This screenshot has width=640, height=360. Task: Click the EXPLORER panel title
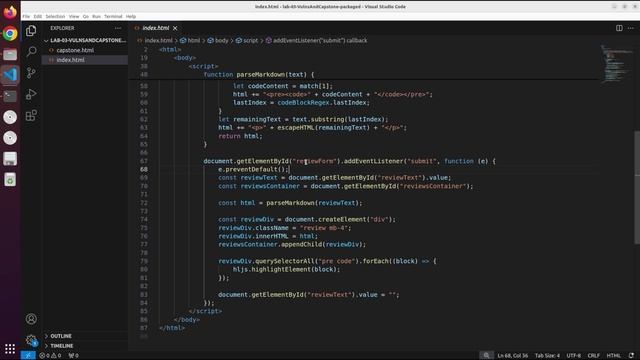pos(62,28)
